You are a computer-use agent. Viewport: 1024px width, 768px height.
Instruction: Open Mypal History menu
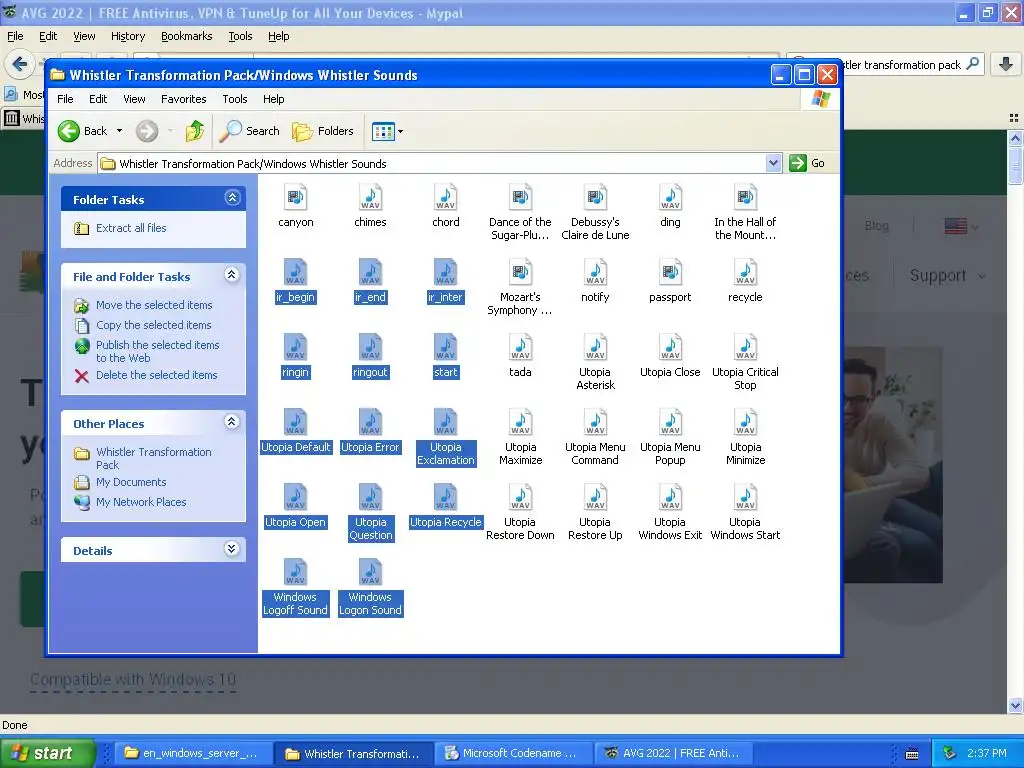[x=128, y=37]
